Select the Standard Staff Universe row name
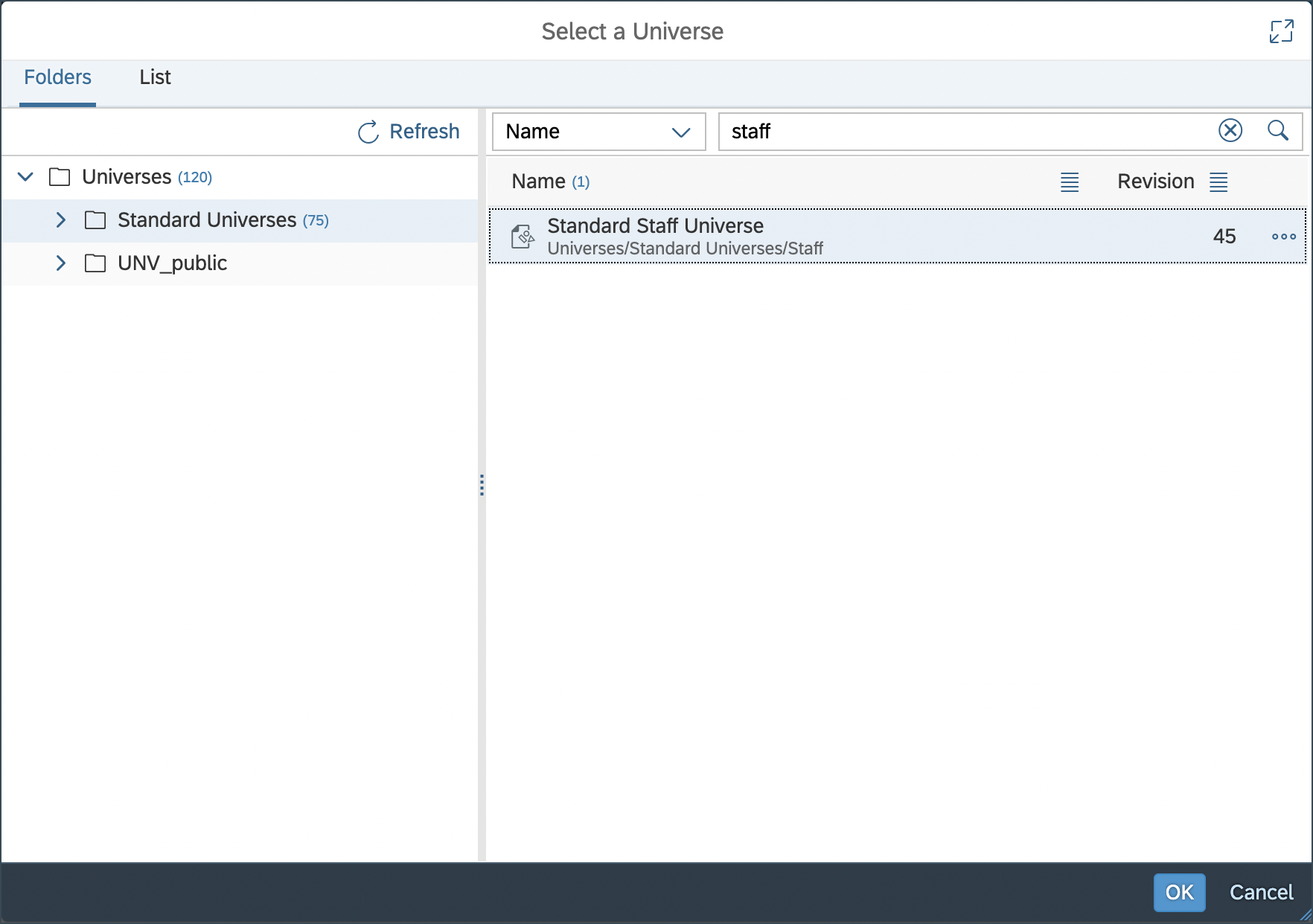The image size is (1313, 924). click(655, 225)
